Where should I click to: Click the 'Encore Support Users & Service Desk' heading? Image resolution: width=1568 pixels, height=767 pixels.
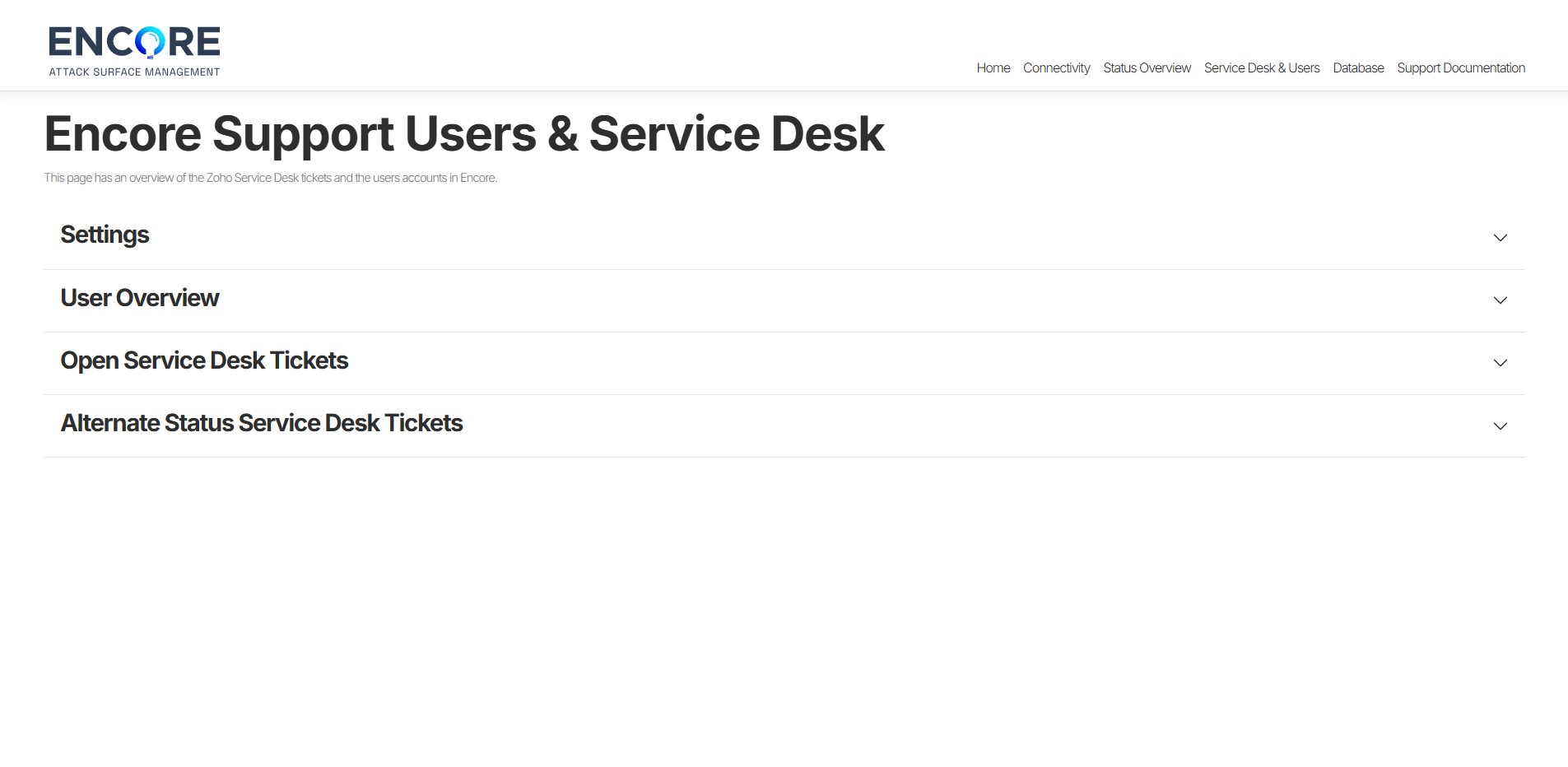(463, 133)
